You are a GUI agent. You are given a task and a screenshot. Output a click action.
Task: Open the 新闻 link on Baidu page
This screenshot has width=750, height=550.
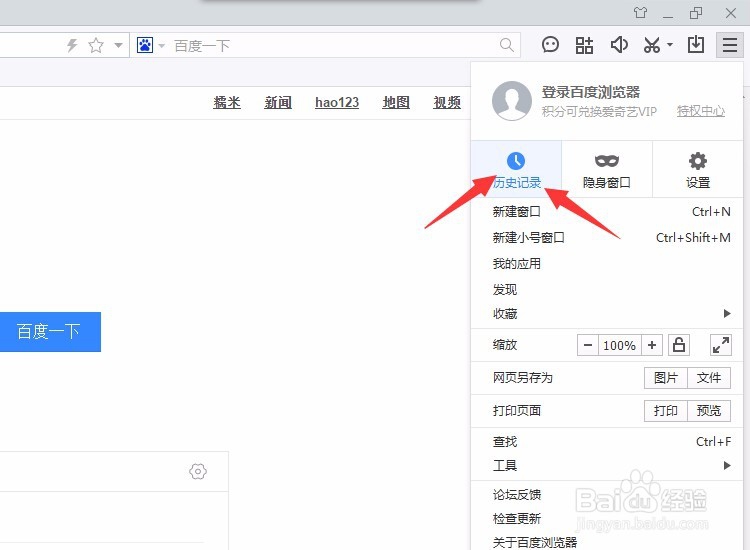(278, 102)
